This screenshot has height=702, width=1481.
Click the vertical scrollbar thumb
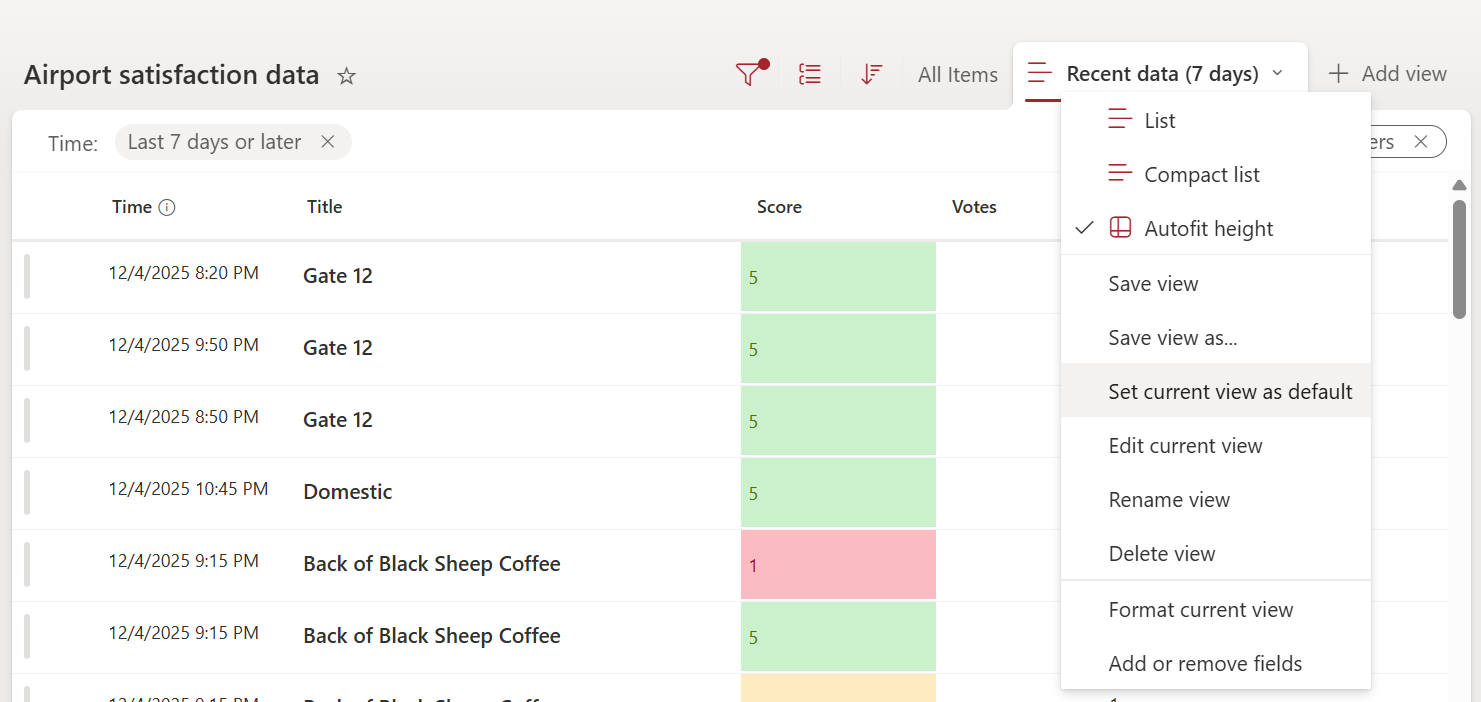tap(1459, 260)
